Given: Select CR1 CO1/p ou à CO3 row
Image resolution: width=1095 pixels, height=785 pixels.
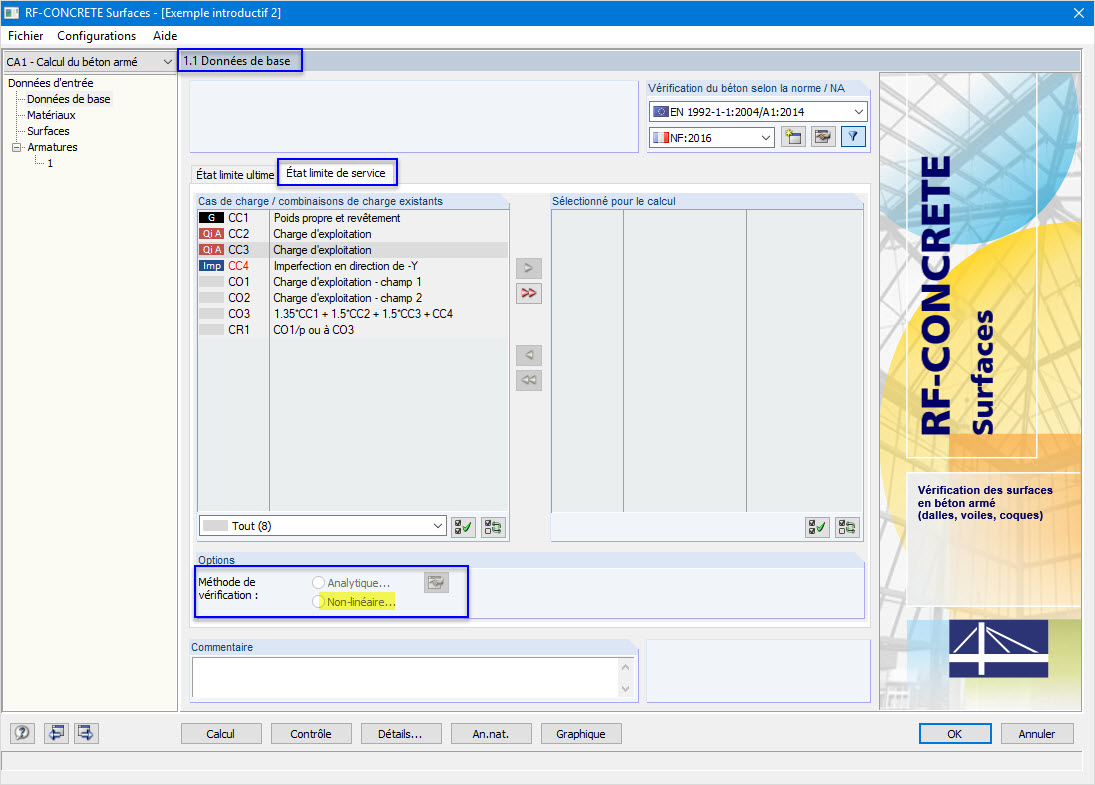Looking at the screenshot, I should tap(353, 330).
